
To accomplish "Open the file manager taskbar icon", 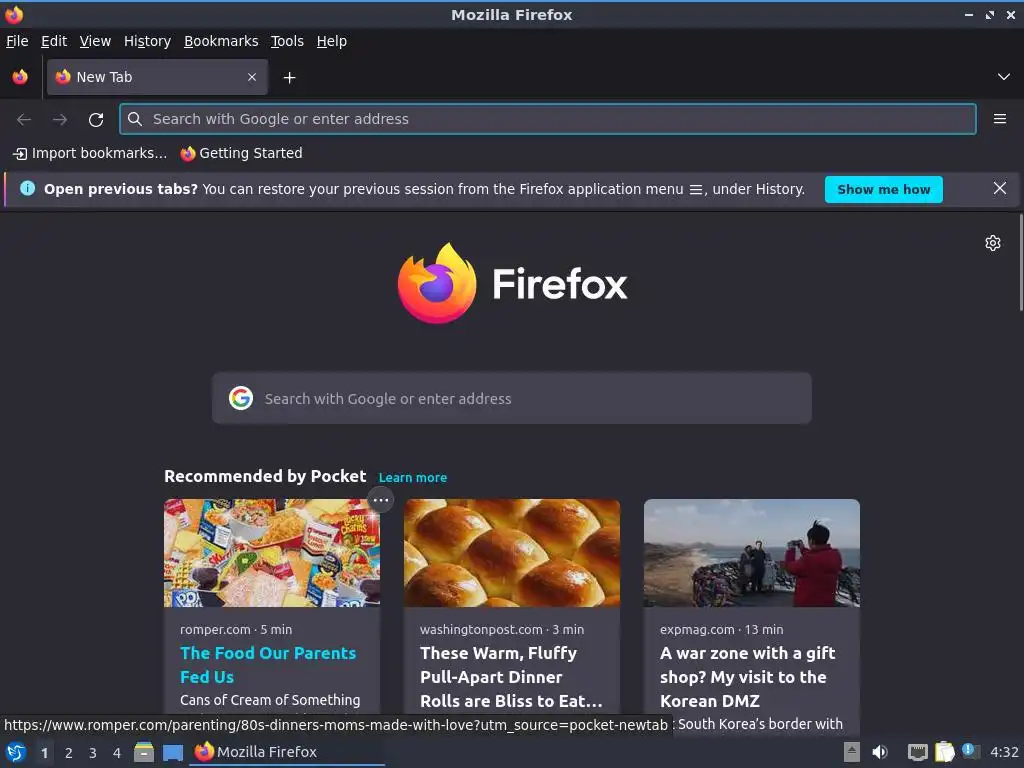I will coord(144,752).
